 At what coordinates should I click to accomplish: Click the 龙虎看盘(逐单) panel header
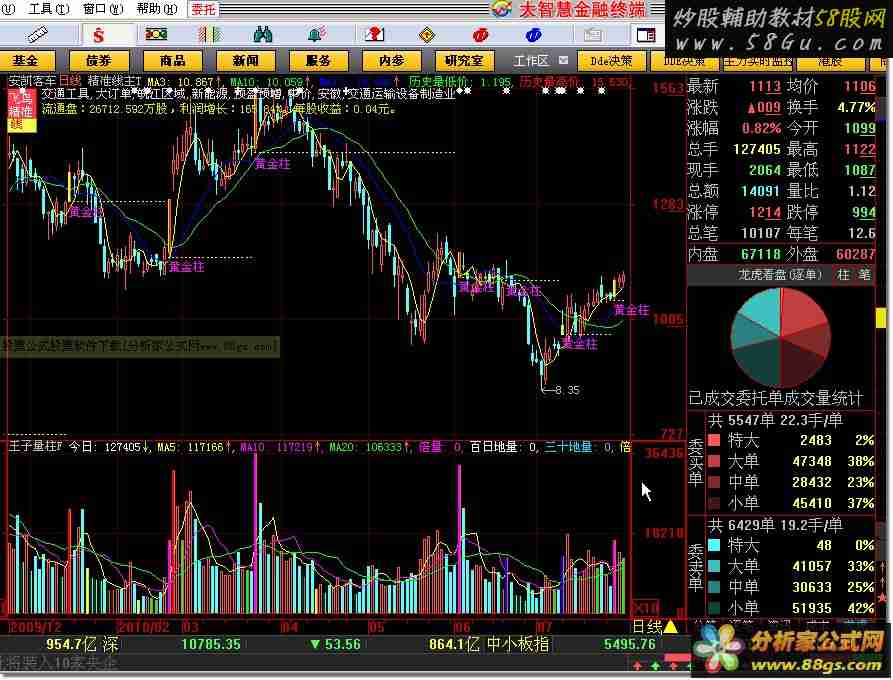click(780, 275)
